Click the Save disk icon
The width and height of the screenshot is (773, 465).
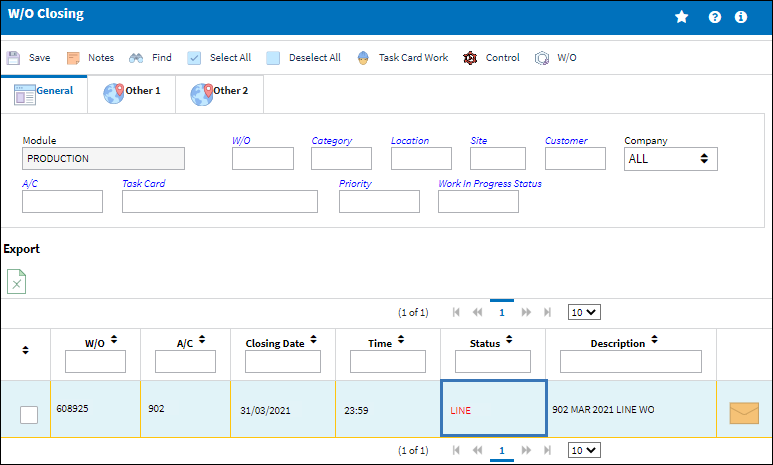click(x=13, y=58)
